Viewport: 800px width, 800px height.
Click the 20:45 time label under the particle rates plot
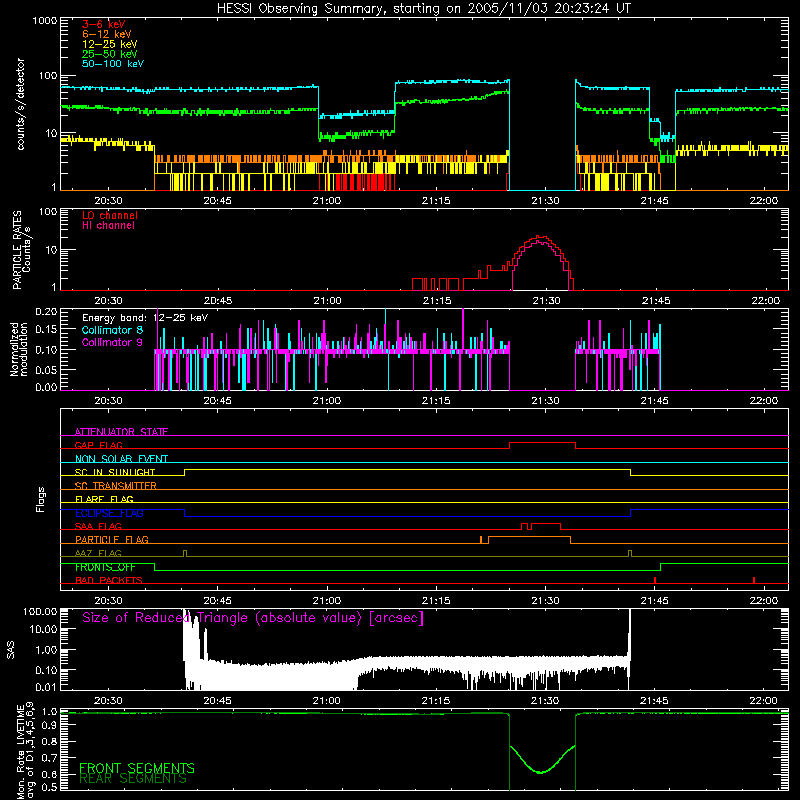218,301
